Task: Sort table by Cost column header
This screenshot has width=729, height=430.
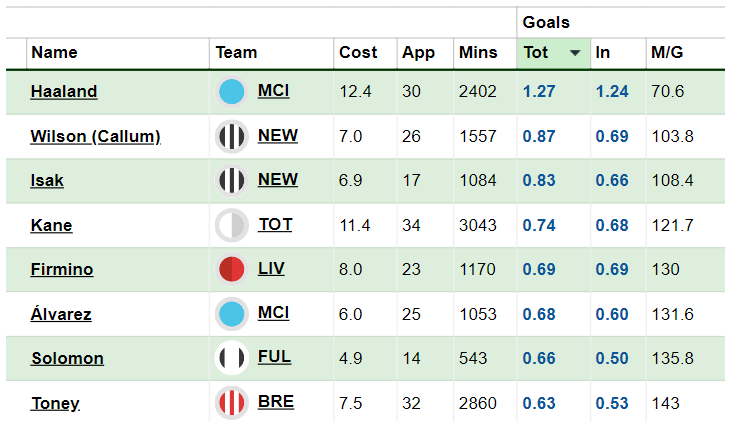Action: (x=358, y=53)
